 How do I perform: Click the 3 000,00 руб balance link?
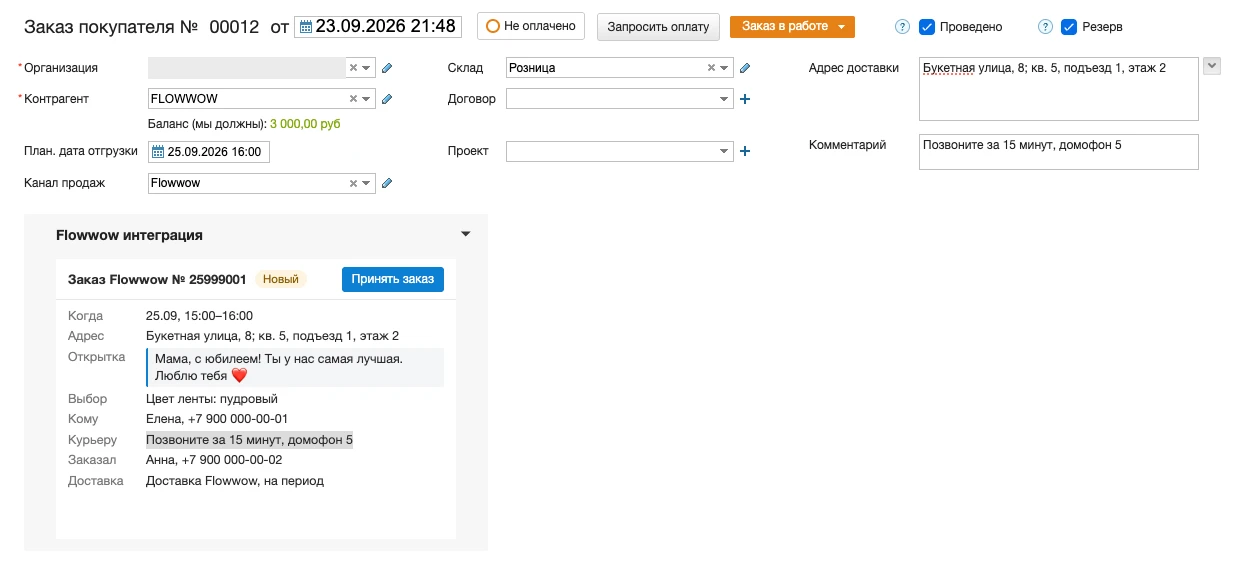pos(305,124)
